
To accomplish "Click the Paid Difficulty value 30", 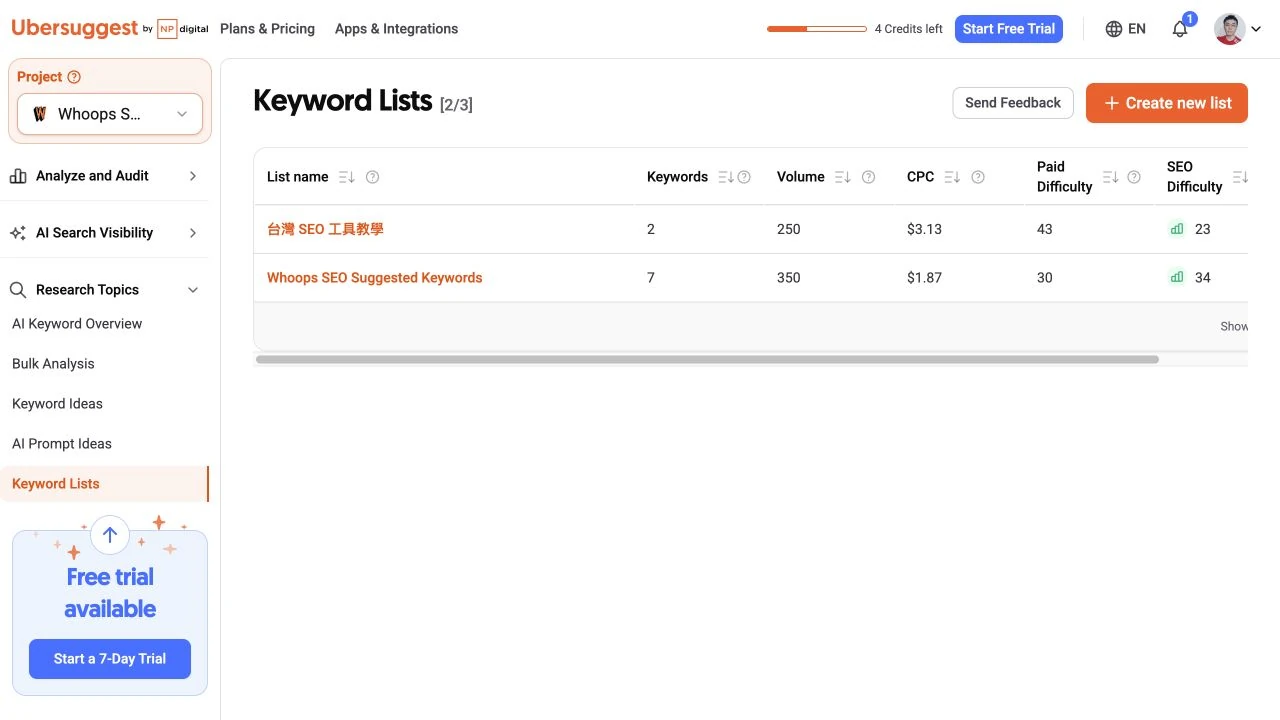I will (1045, 278).
